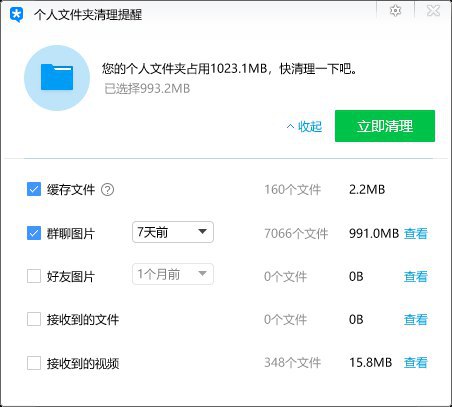This screenshot has width=452, height=407.
Task: Uncheck the 缓存文件 checkbox
Action: pyautogui.click(x=34, y=189)
